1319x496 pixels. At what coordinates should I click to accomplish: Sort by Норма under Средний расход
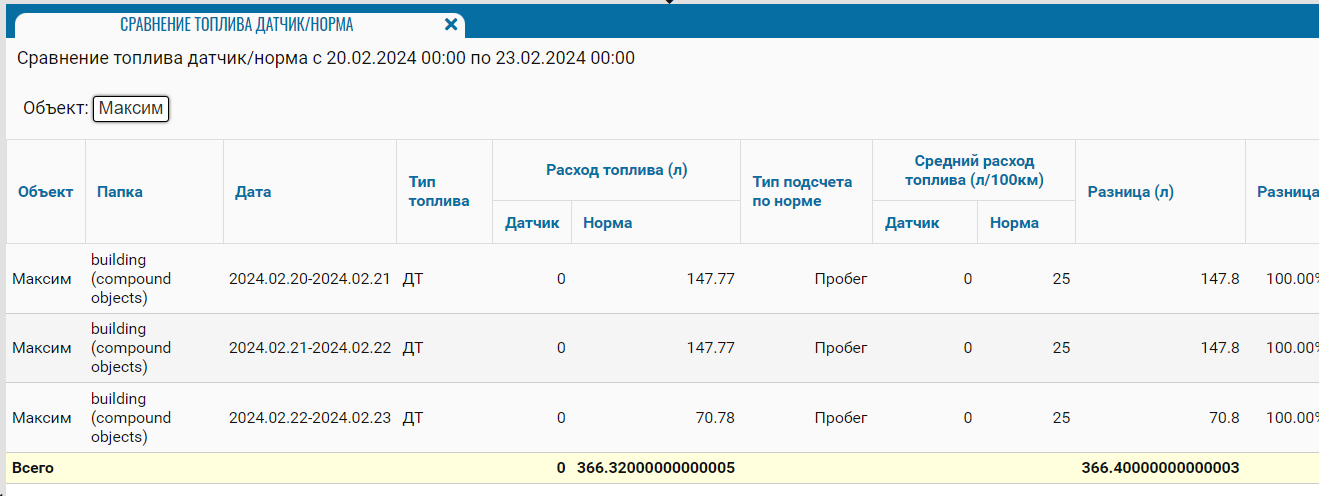click(x=1014, y=223)
